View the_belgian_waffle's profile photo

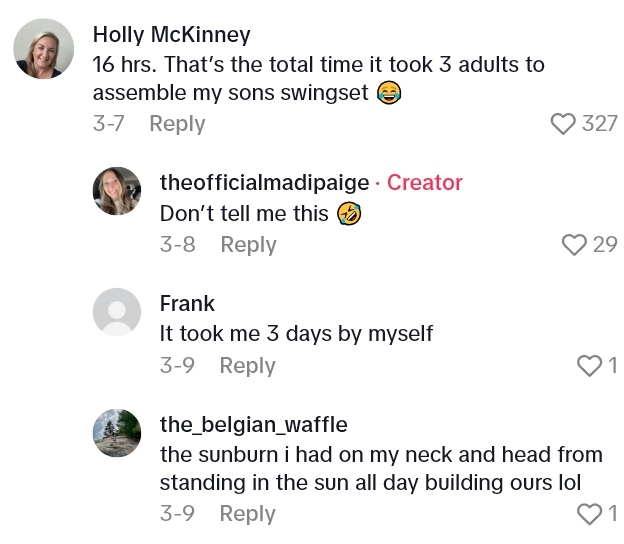[x=117, y=434]
